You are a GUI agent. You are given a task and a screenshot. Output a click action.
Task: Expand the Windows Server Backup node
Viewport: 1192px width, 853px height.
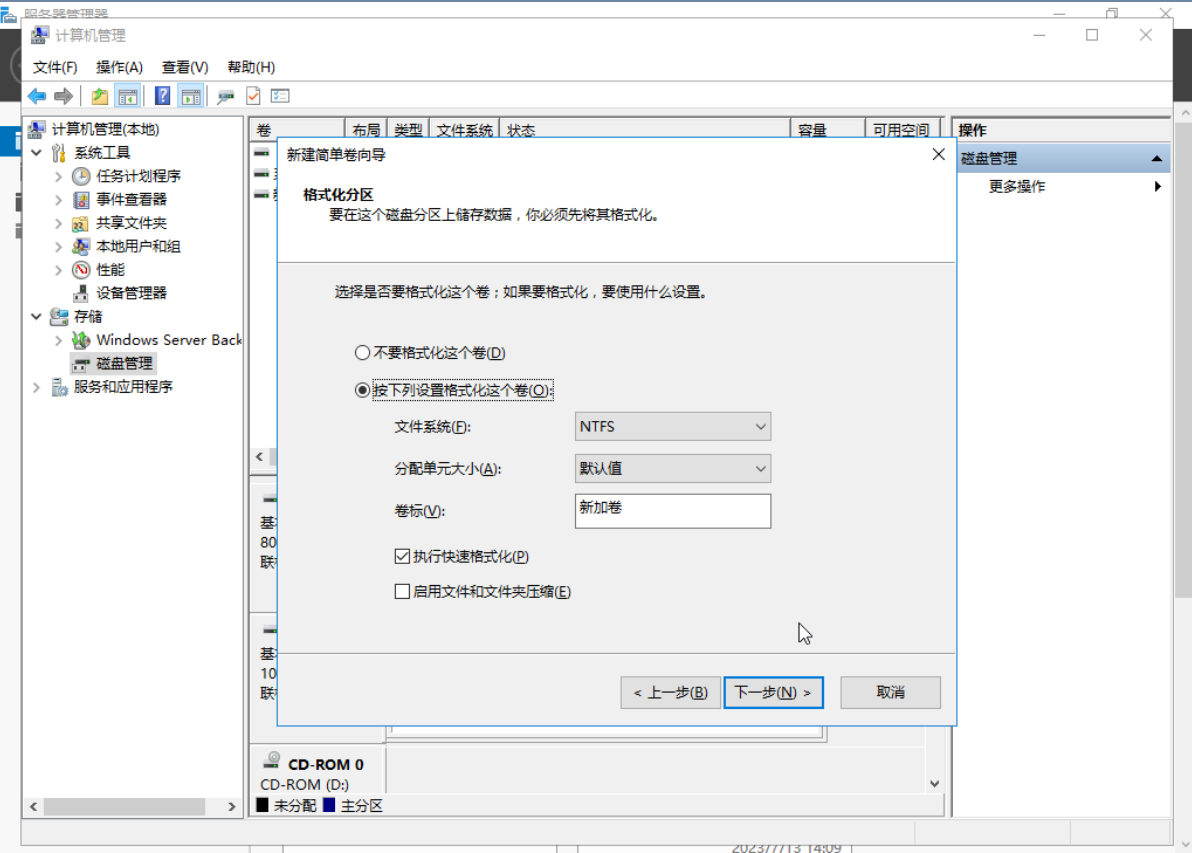pos(59,340)
